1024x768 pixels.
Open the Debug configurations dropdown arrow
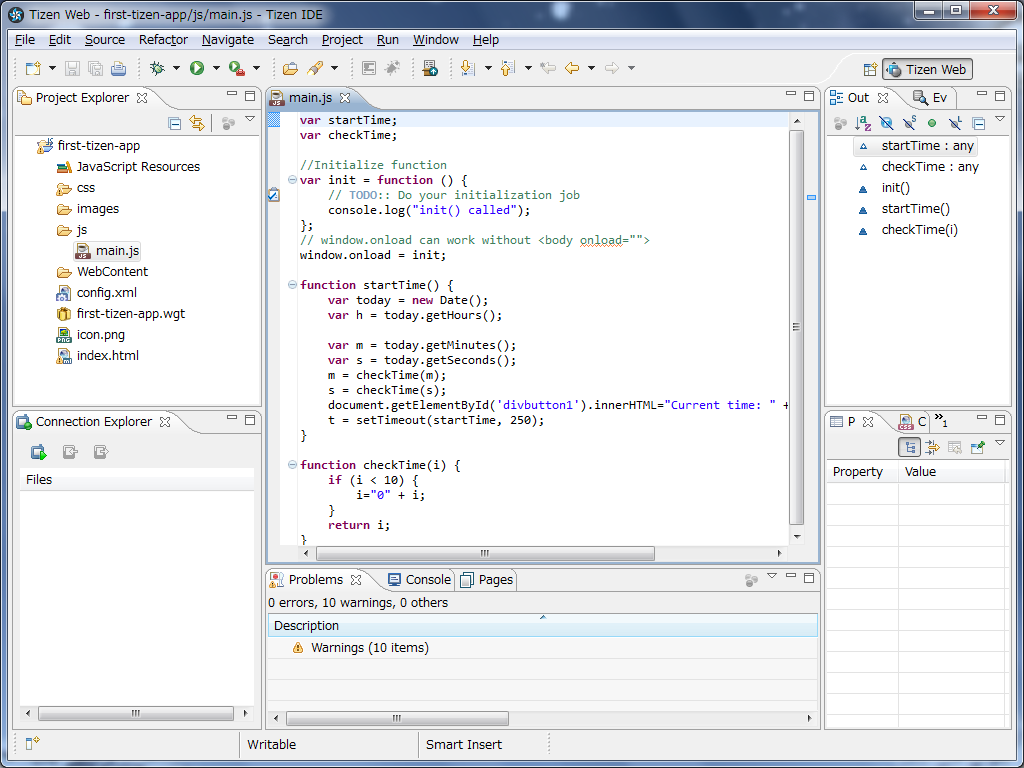click(x=176, y=68)
